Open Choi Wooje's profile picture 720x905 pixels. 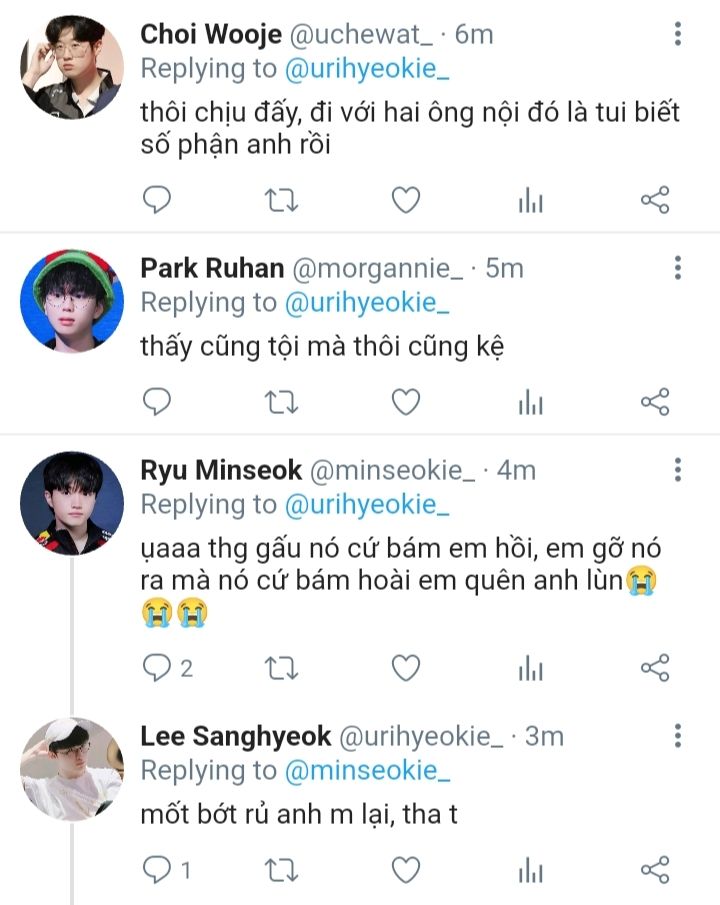[72, 68]
